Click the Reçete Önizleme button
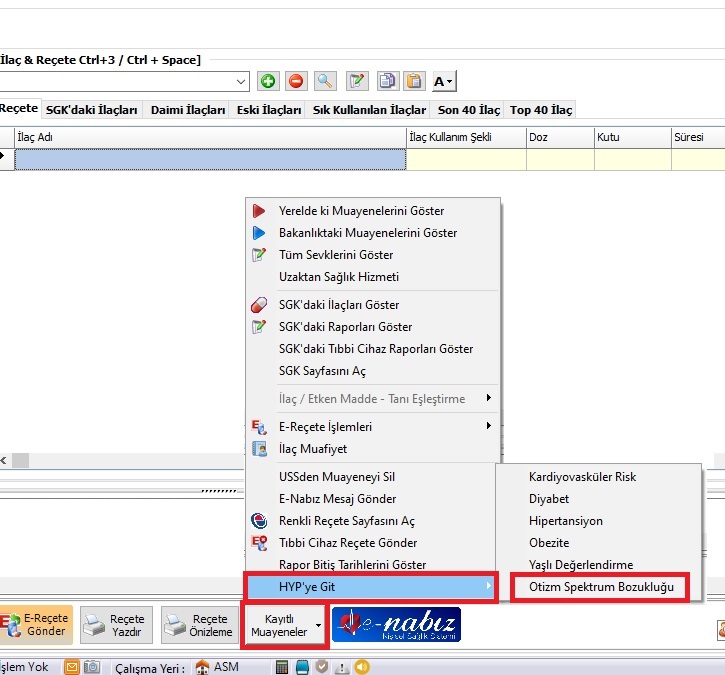 coord(200,626)
